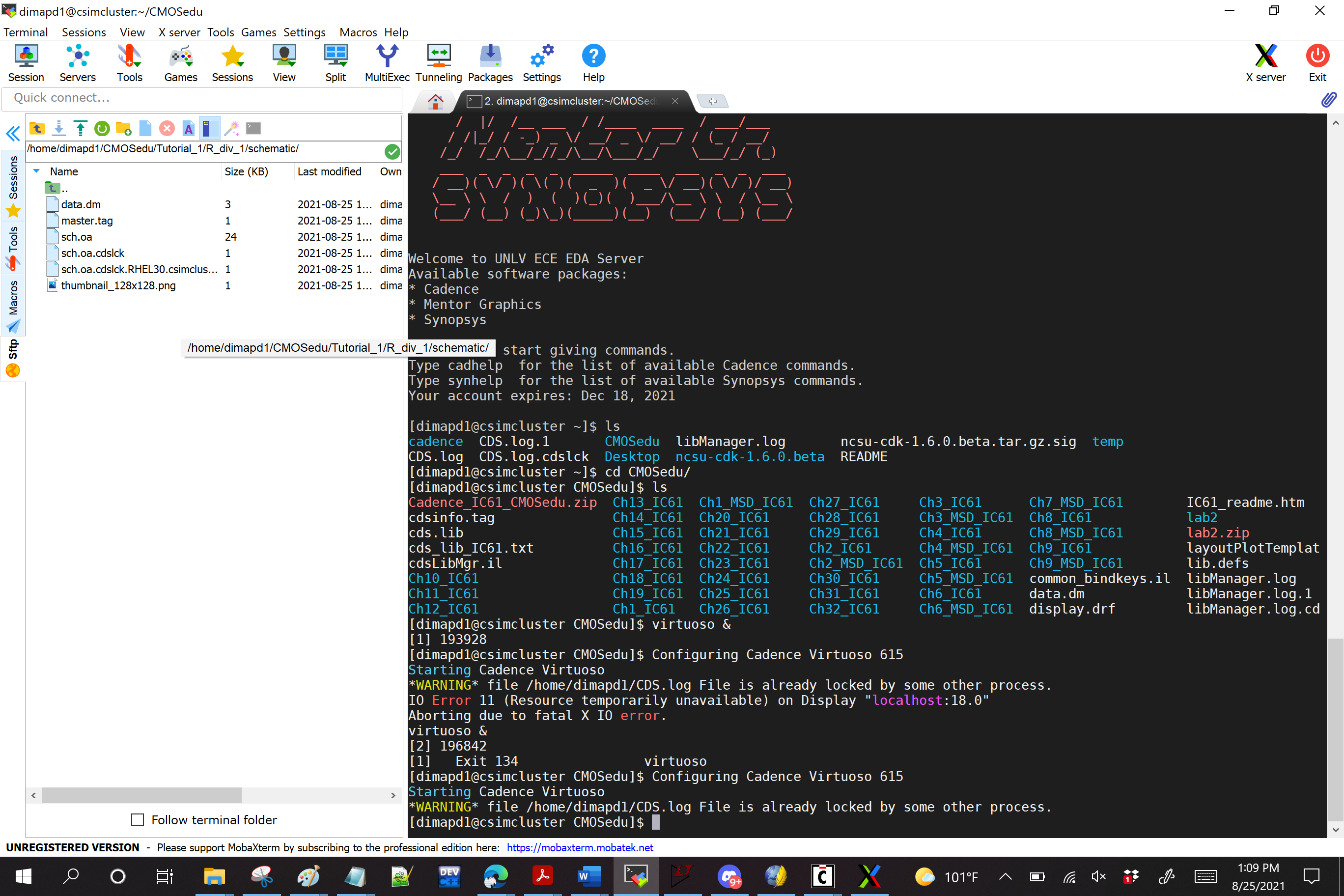Click the upload to server arrow icon

[81, 129]
